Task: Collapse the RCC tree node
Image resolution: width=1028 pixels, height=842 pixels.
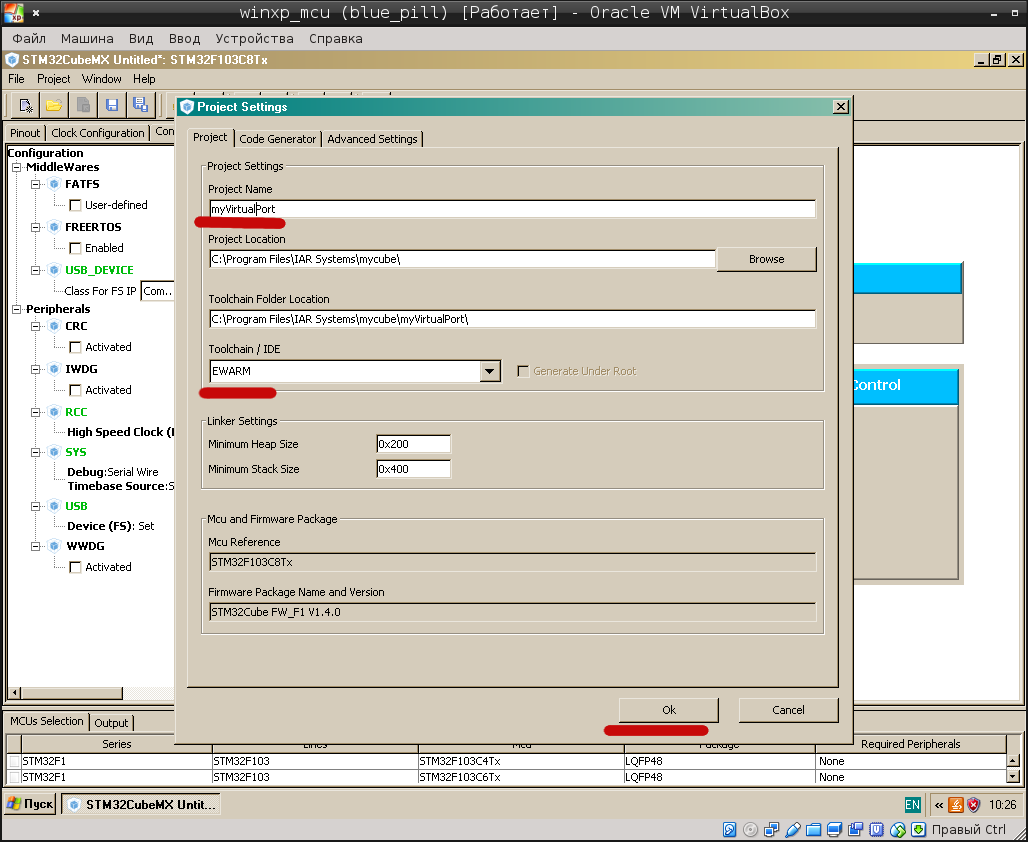Action: coord(36,412)
